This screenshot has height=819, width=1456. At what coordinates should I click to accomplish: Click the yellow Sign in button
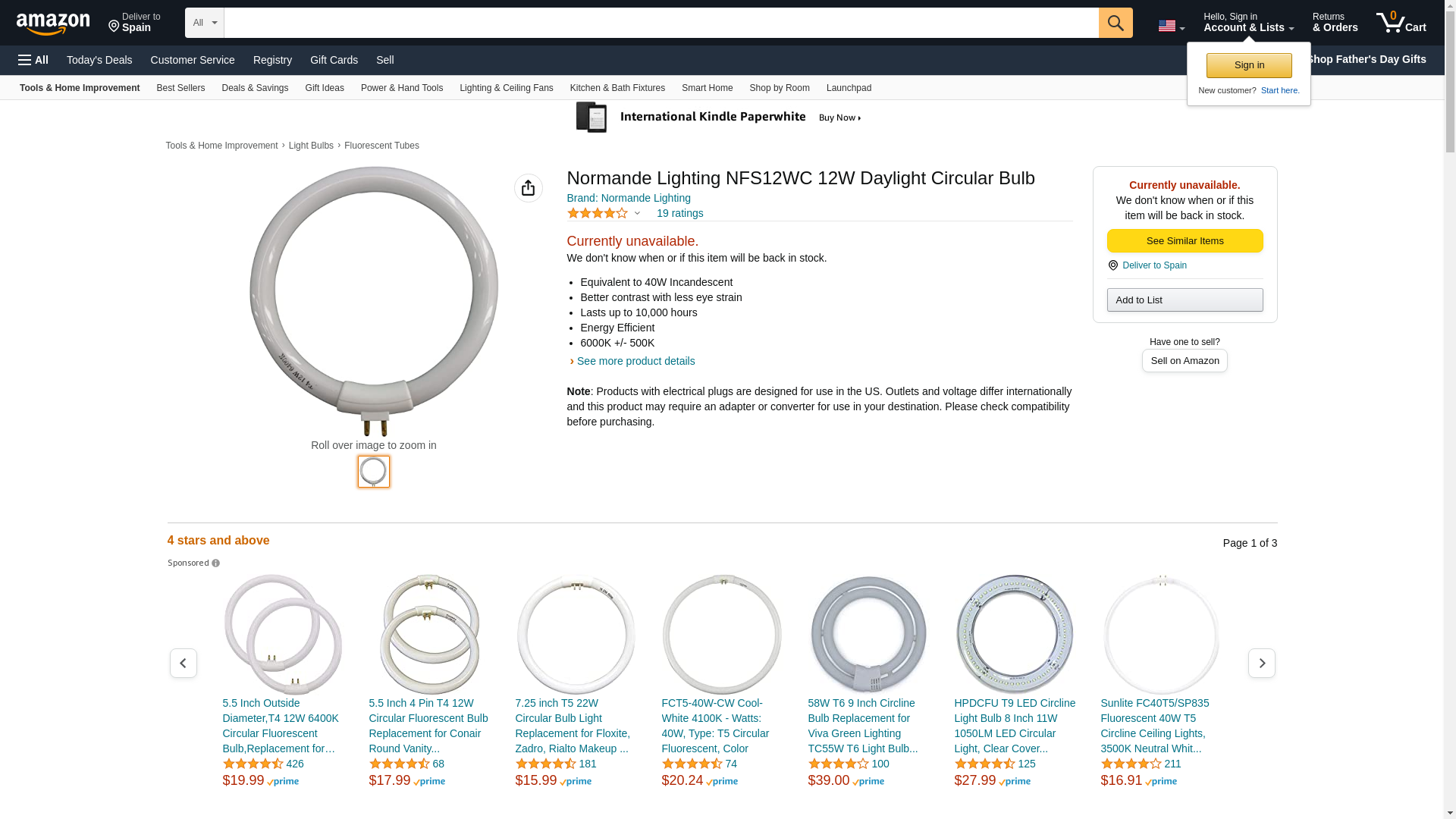pyautogui.click(x=1248, y=65)
